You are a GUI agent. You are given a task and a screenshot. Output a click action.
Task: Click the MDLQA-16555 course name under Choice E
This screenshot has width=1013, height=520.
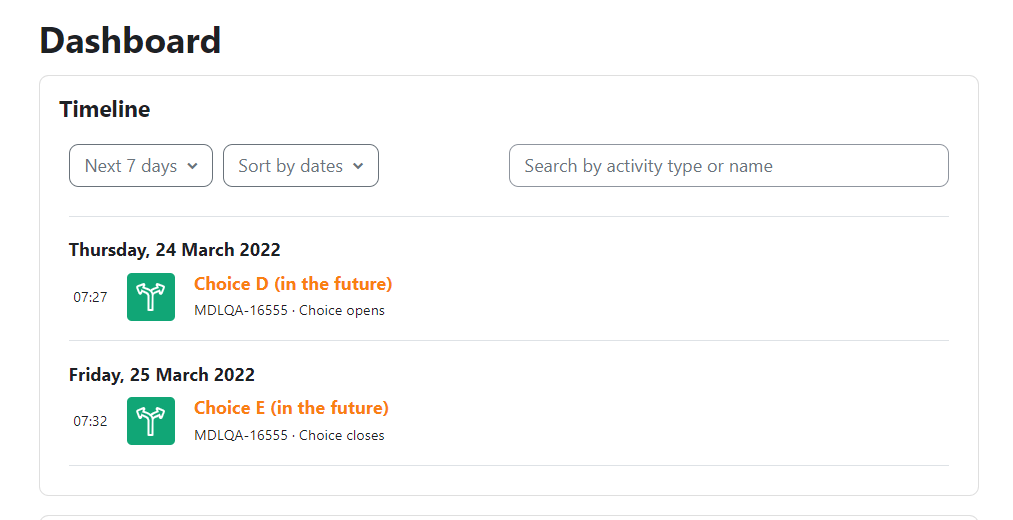pos(241,435)
